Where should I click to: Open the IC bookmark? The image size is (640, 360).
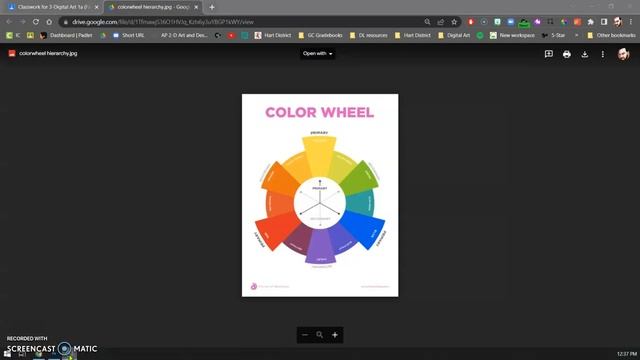[13, 36]
